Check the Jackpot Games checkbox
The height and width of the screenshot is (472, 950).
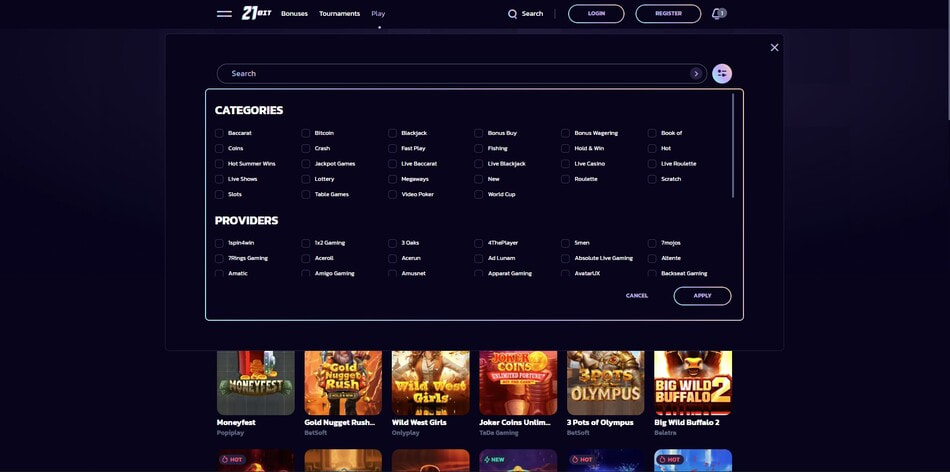(306, 164)
